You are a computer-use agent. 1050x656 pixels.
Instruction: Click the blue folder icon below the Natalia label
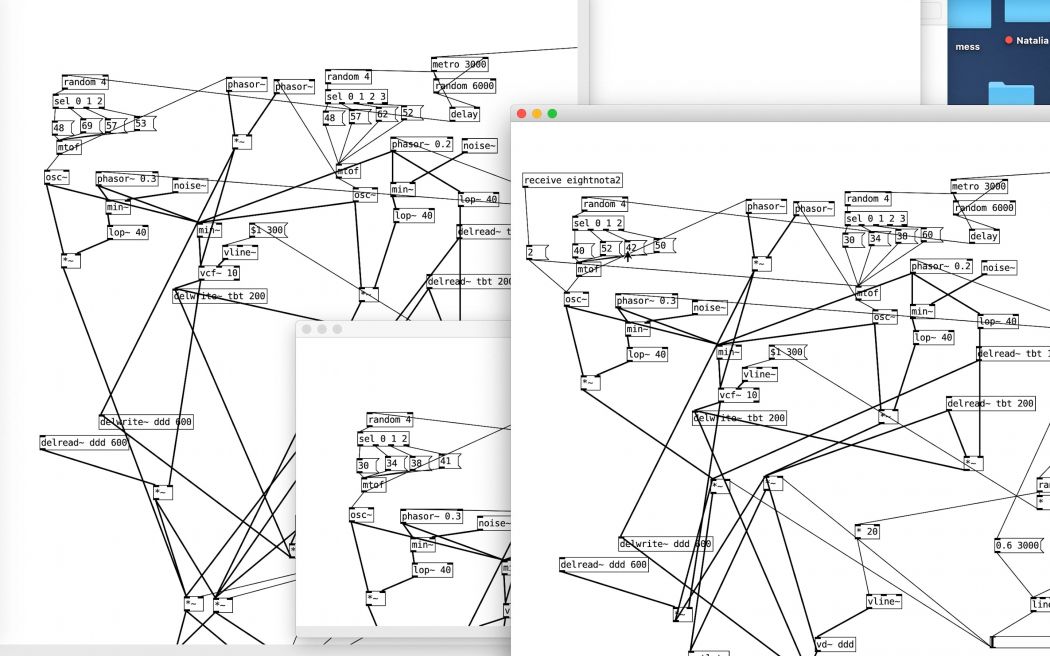coord(1010,92)
